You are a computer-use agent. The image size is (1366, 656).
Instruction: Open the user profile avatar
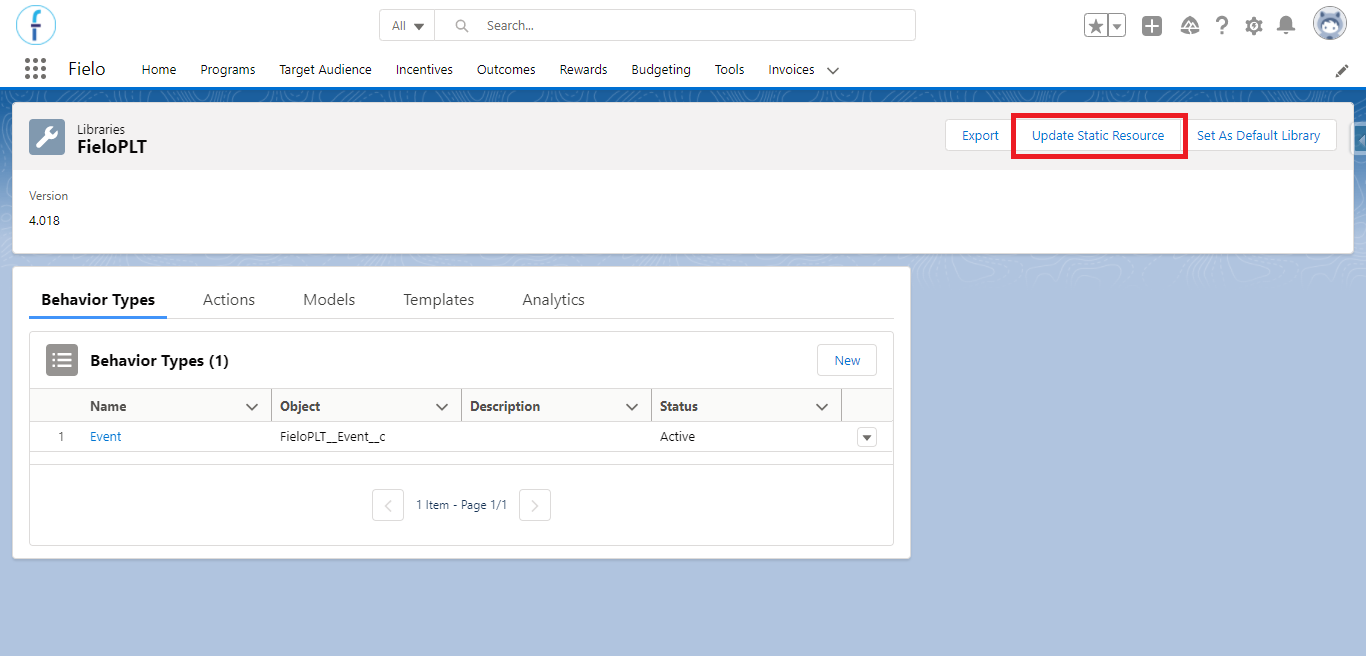[1330, 24]
